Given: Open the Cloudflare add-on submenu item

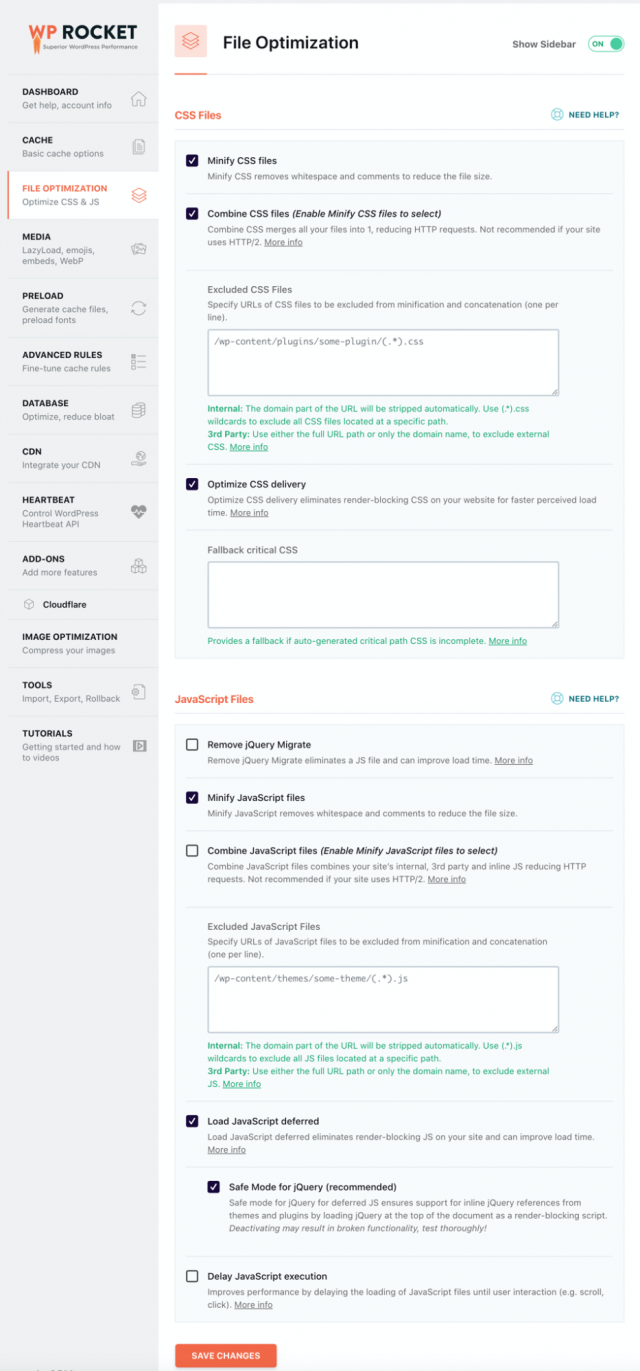Looking at the screenshot, I should (x=69, y=604).
